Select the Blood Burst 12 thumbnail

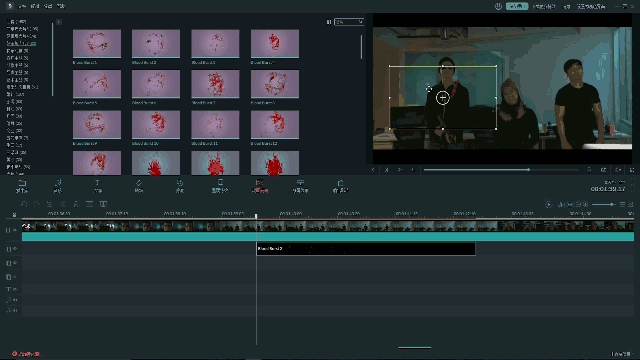[x=275, y=124]
